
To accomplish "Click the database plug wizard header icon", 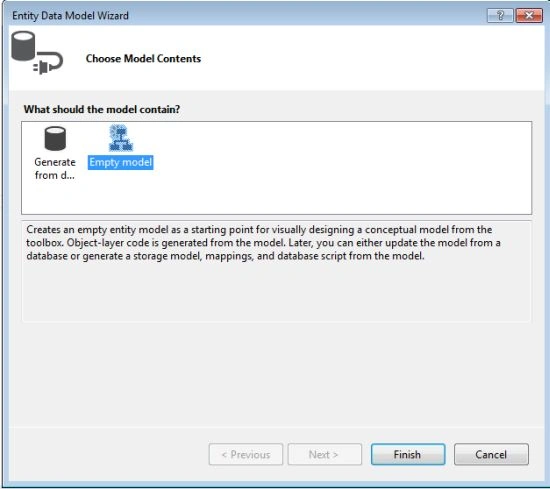I will (37, 53).
